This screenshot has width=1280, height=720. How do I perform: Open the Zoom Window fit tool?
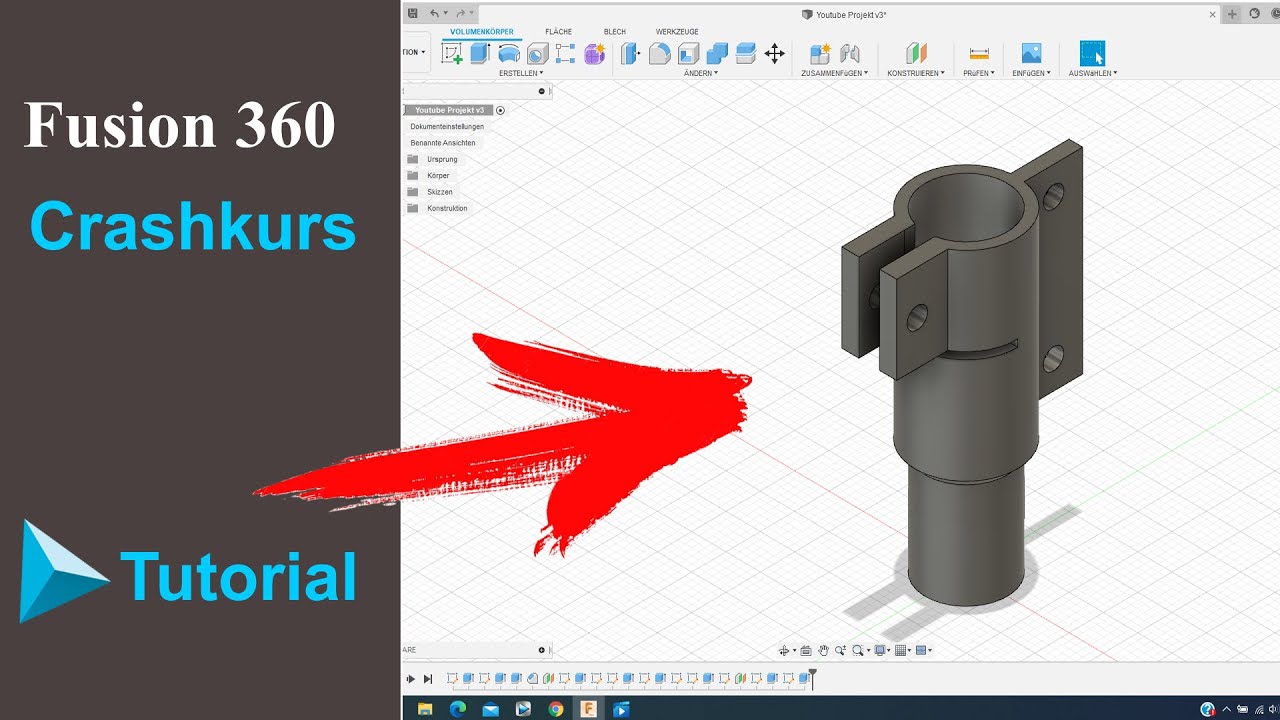pyautogui.click(x=858, y=651)
